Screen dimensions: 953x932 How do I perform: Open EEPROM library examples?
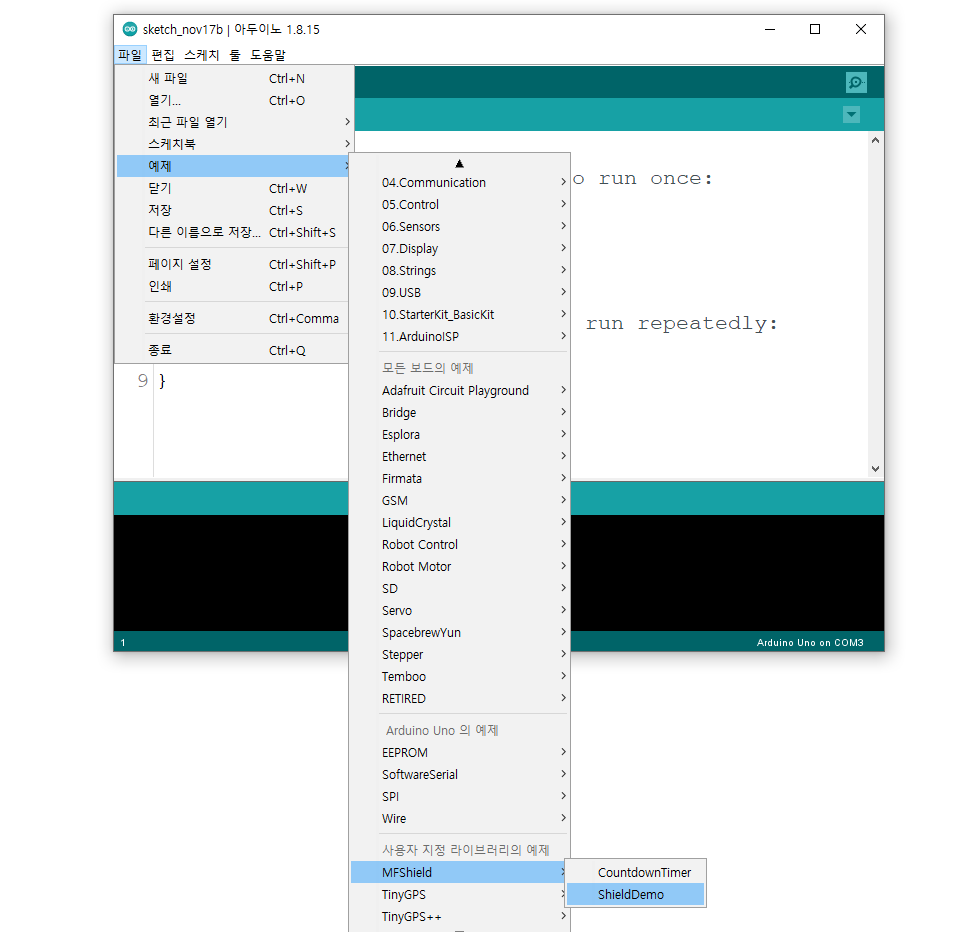[459, 752]
